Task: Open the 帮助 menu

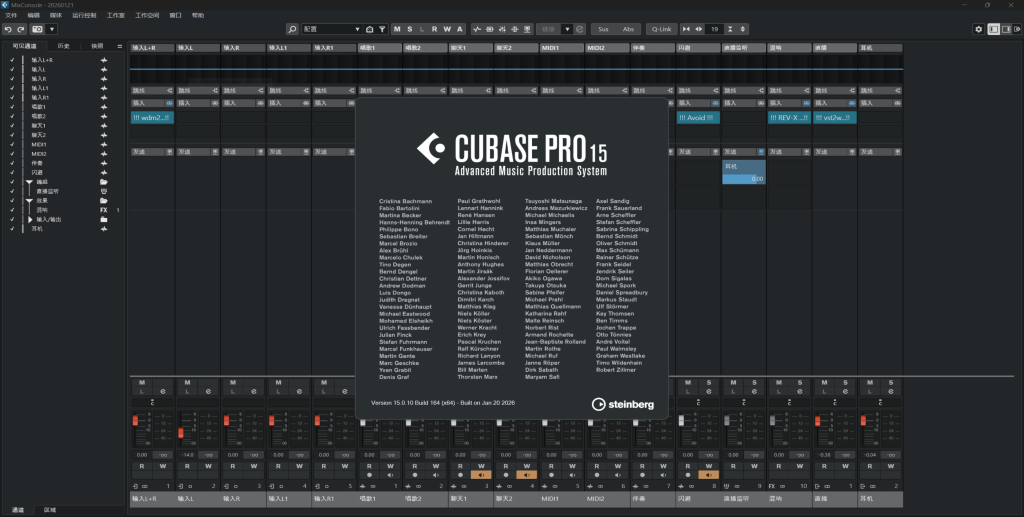Action: point(198,15)
